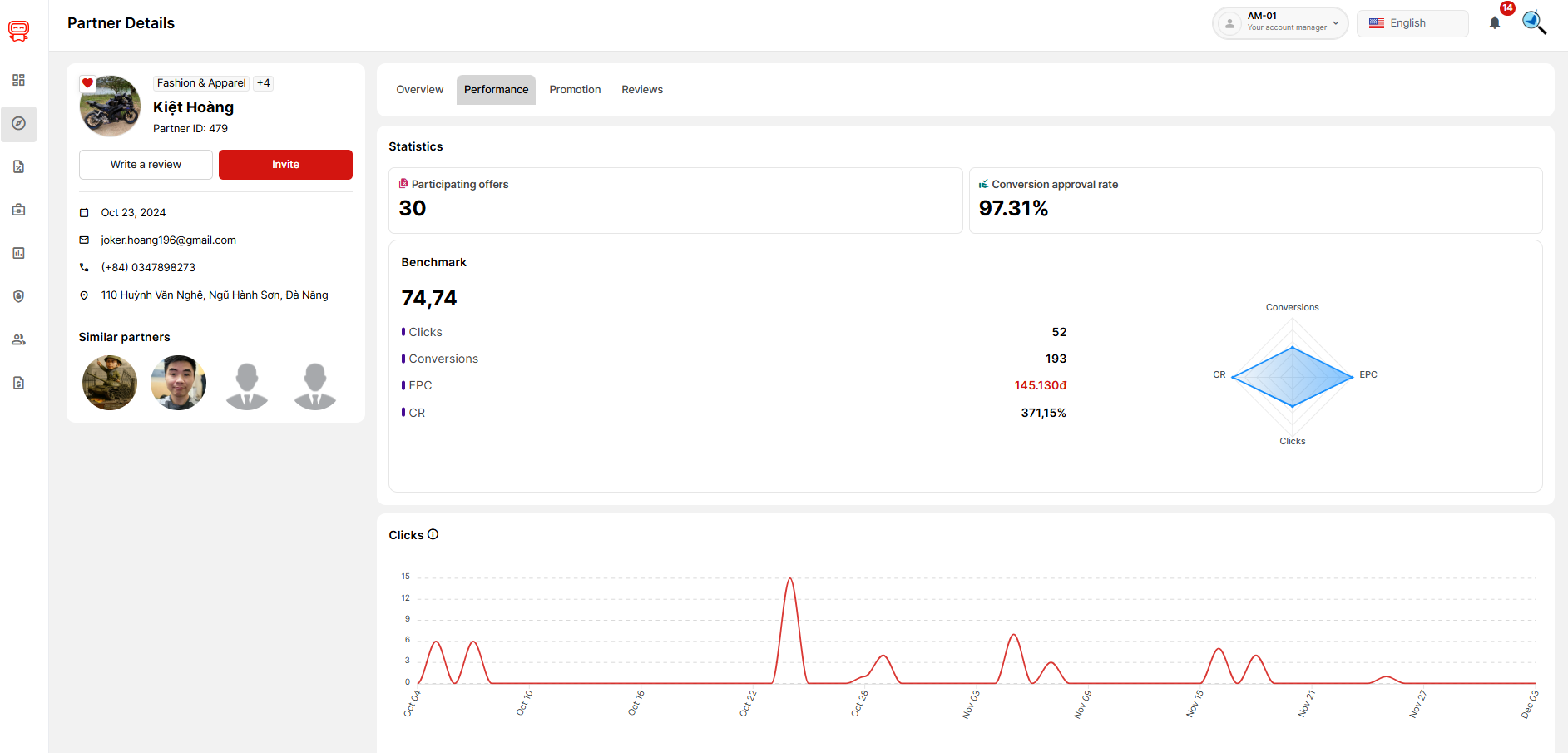This screenshot has width=1568, height=753.
Task: Click the Write a review button
Action: (146, 165)
